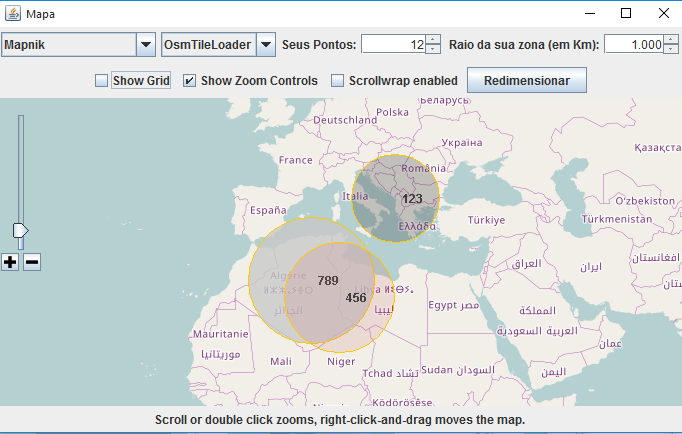Click the zoom in plus button
The width and height of the screenshot is (682, 434).
(x=11, y=262)
